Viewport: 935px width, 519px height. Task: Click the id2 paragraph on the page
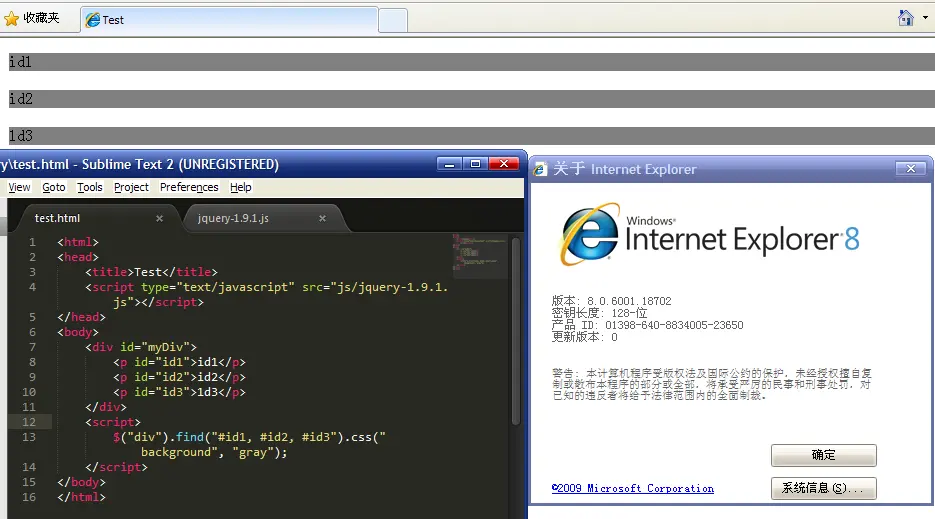[472, 99]
